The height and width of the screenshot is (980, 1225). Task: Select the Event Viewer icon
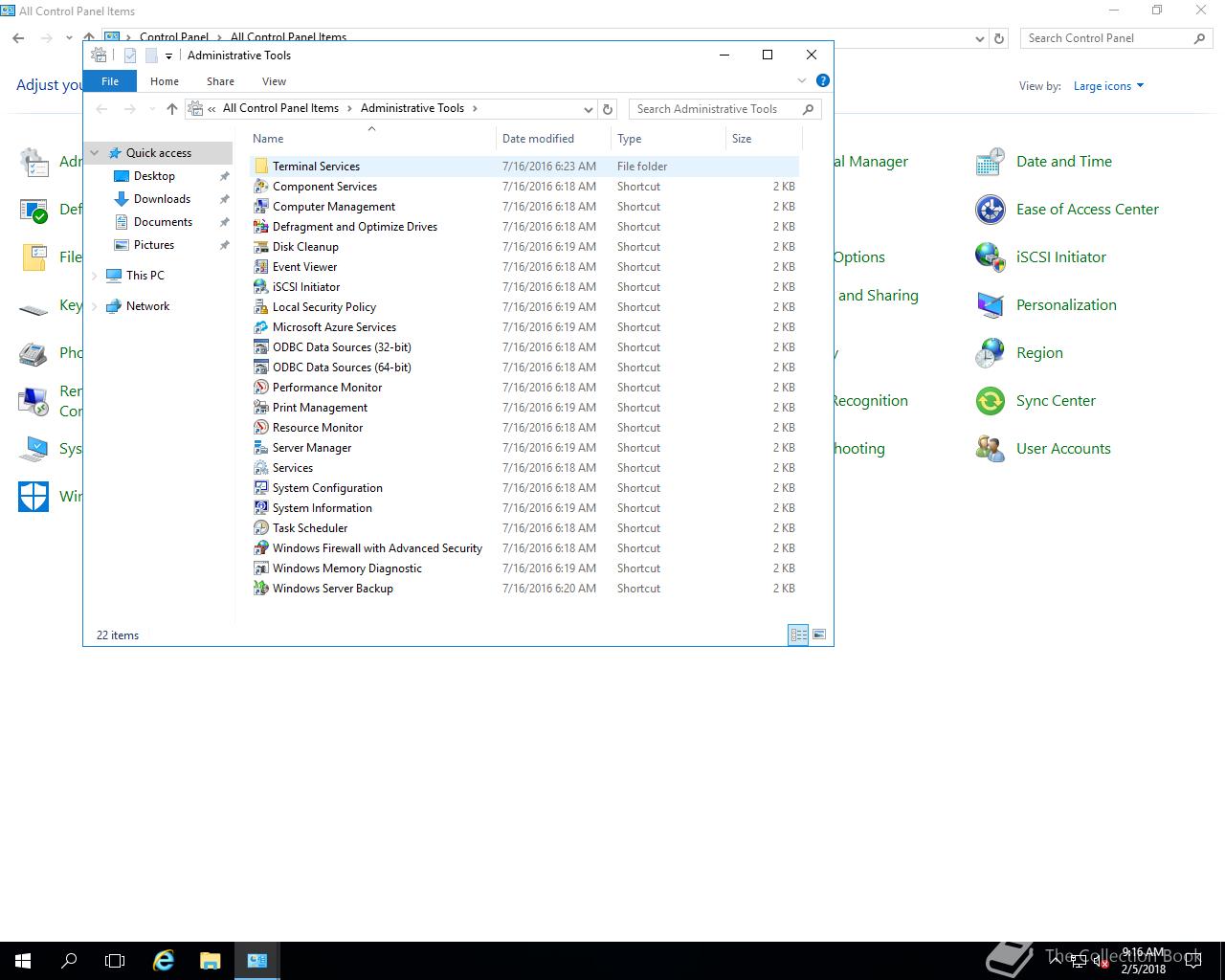coord(260,267)
